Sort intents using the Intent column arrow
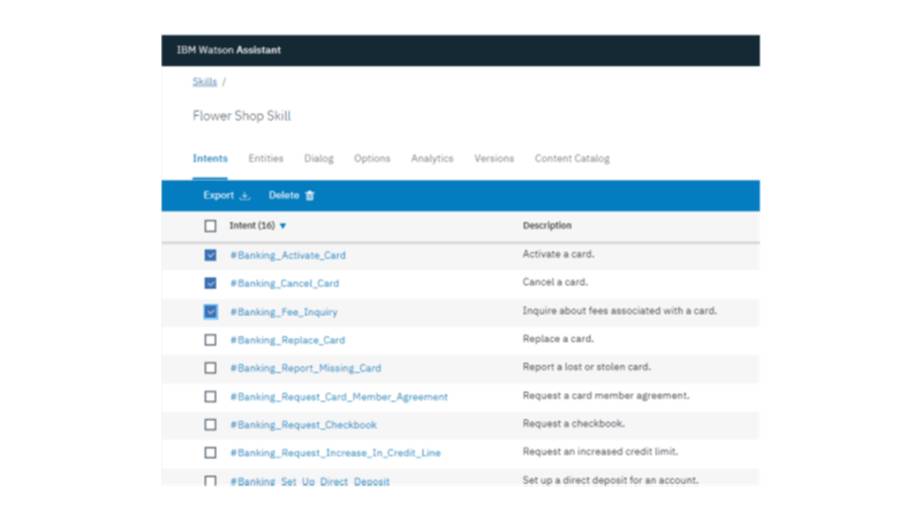This screenshot has height=519, width=922. tap(283, 226)
